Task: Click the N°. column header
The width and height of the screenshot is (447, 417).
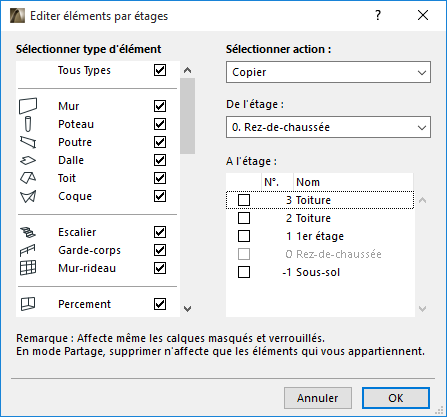Action: coord(277,182)
